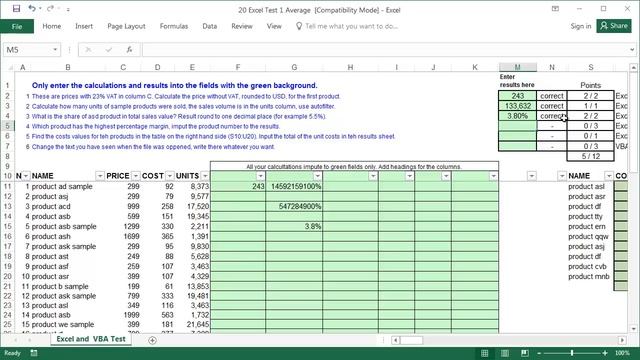Open the filter dropdown in column G

point(318,176)
